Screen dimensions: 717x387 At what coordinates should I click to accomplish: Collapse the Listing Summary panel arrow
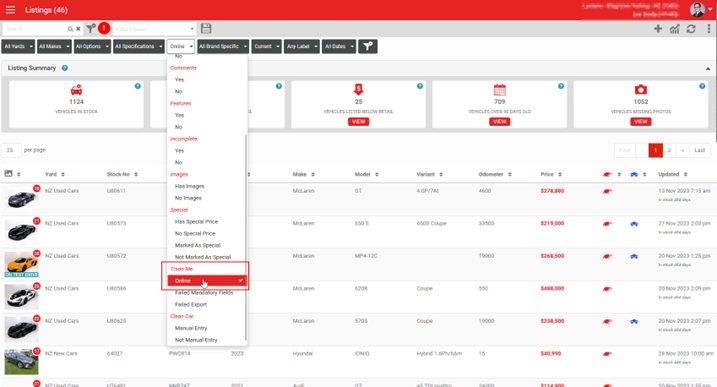coord(708,69)
